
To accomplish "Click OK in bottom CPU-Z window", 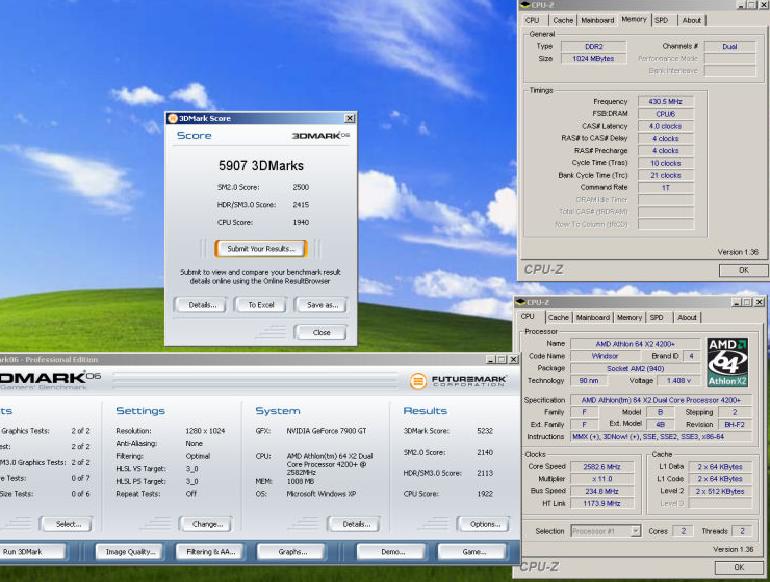I will point(739,567).
